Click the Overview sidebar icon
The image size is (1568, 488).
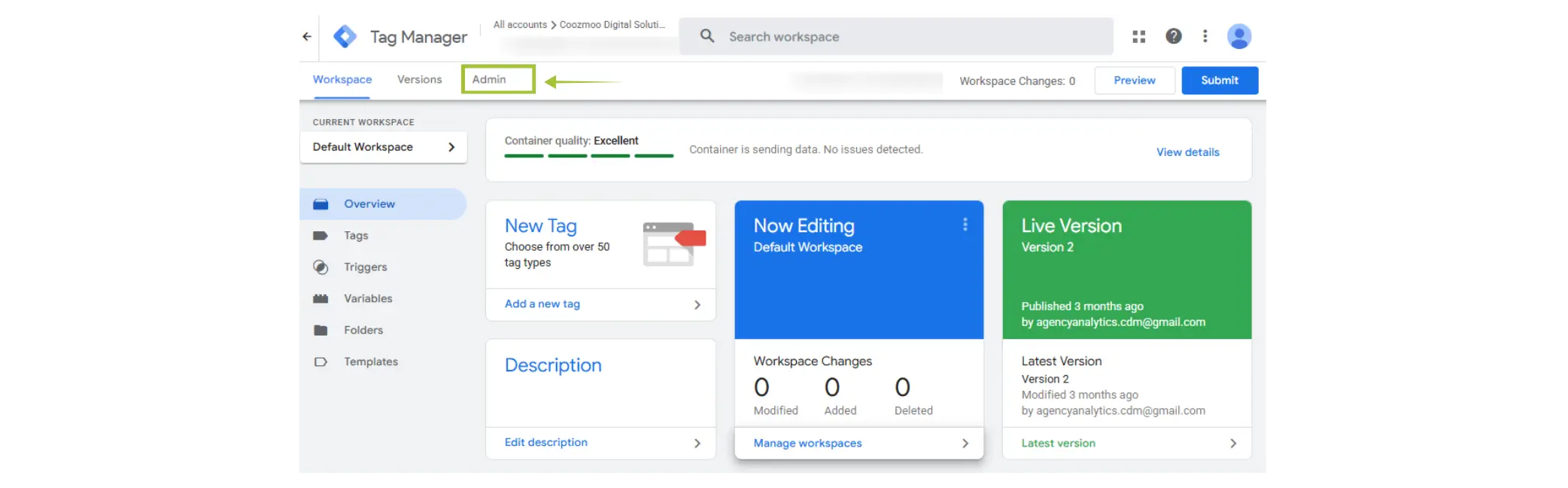[x=321, y=204]
